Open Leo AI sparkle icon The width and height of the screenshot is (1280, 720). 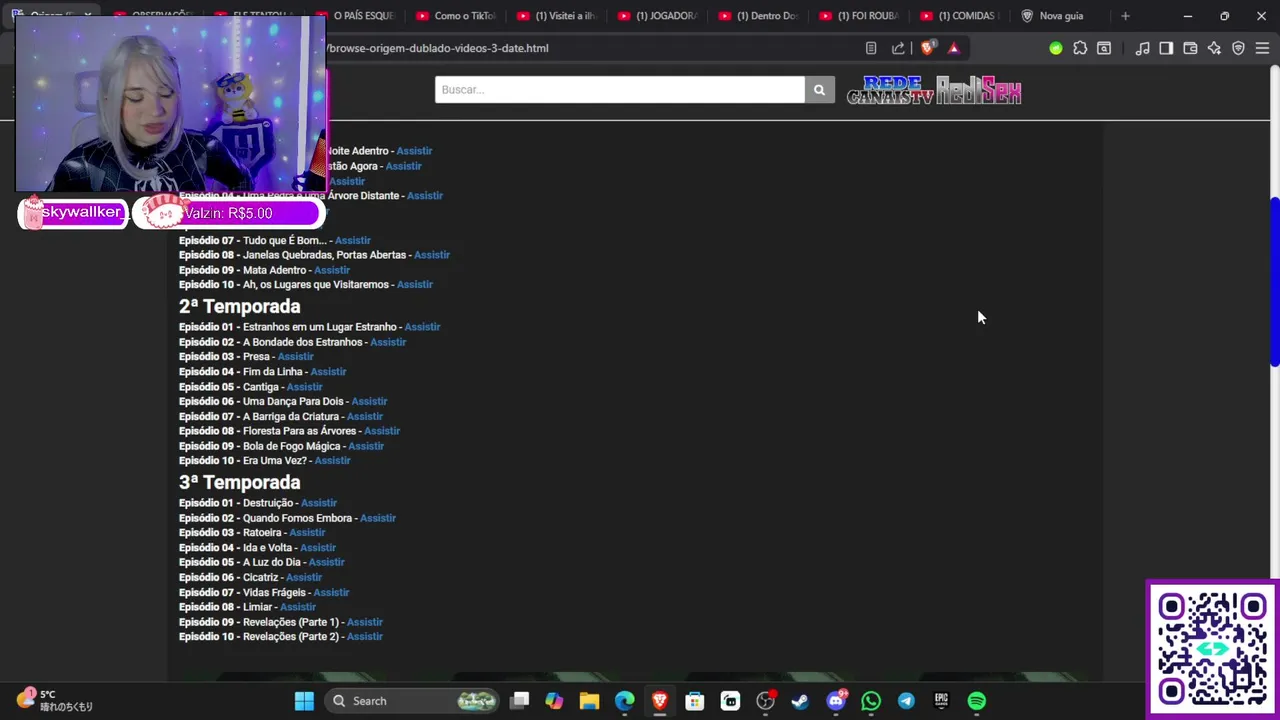[1214, 48]
